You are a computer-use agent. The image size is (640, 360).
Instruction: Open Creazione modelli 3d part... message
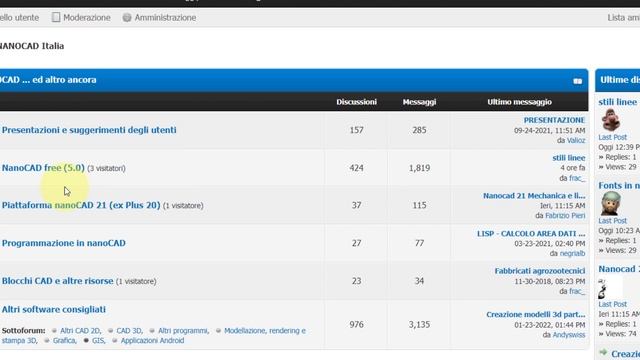tap(536, 315)
